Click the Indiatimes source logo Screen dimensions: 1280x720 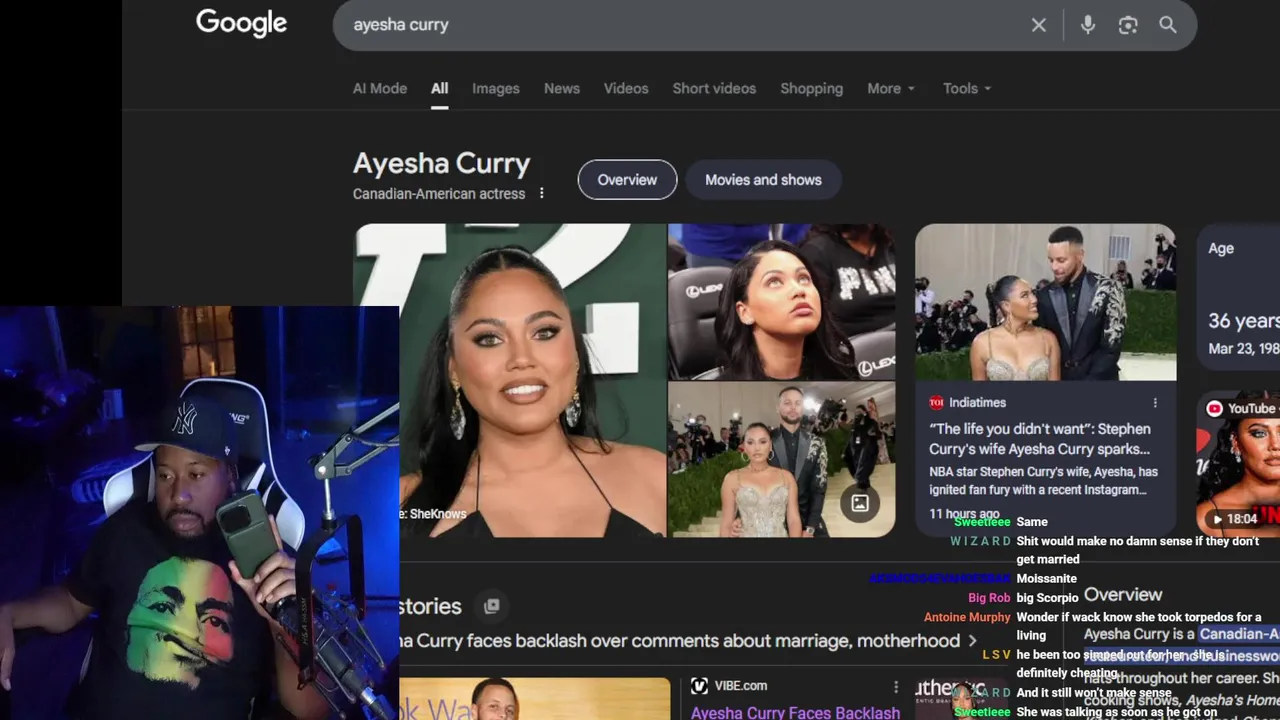click(x=936, y=402)
